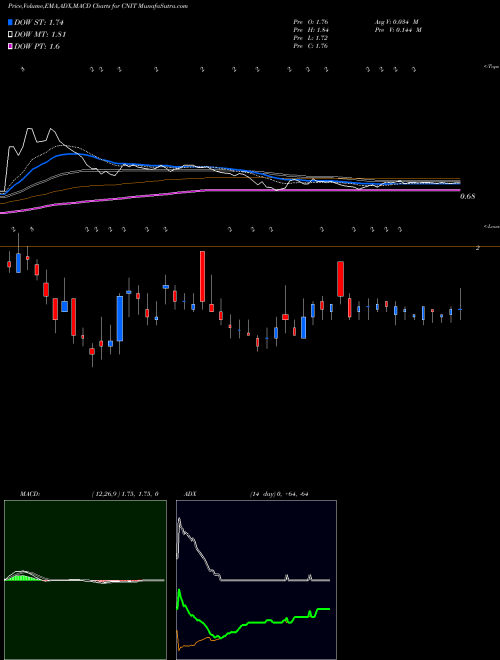The height and width of the screenshot is (660, 500).
Task: Click the blue DOW ST legend swatch
Action: point(10,22)
